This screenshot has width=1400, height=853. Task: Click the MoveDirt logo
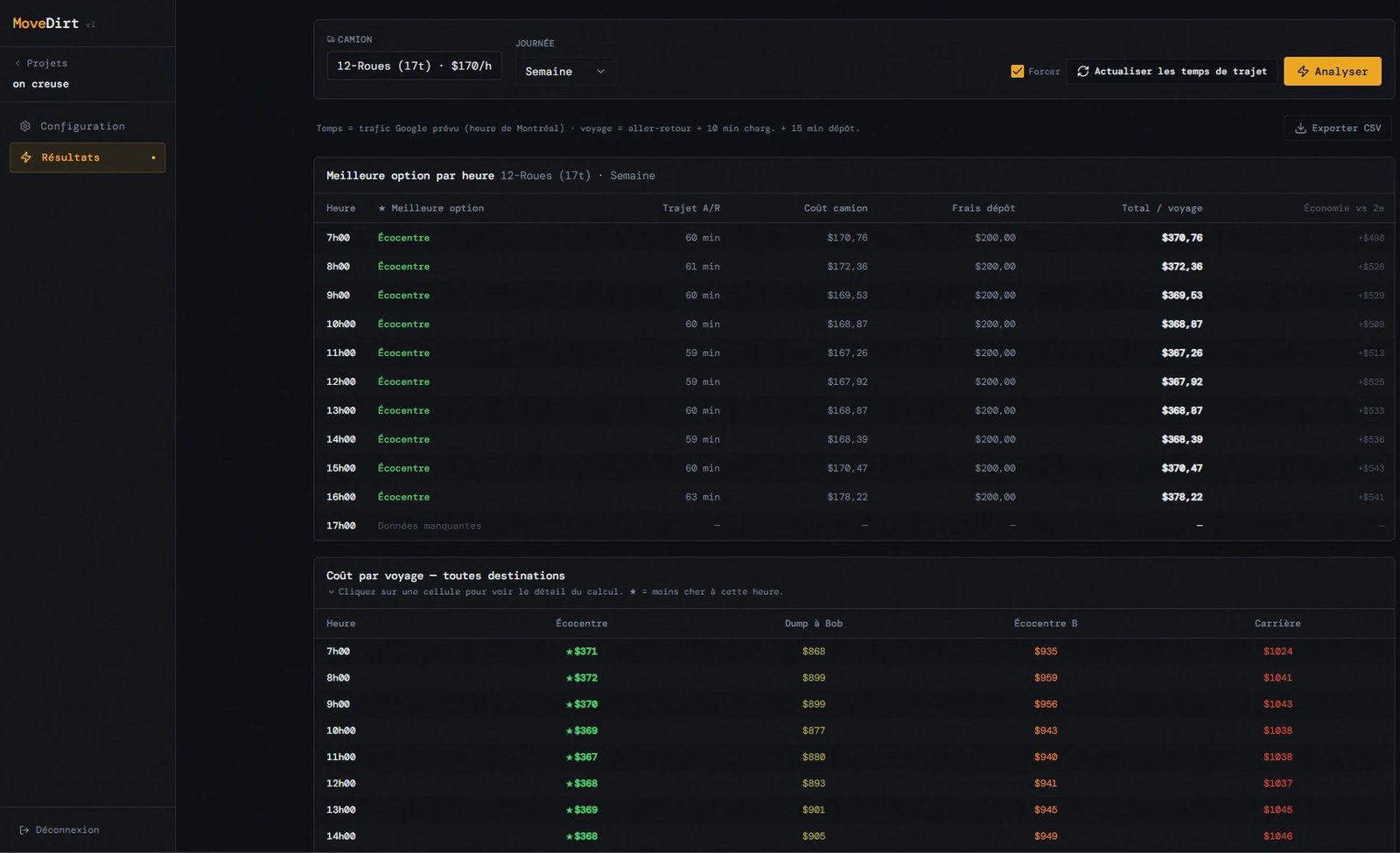coord(45,24)
